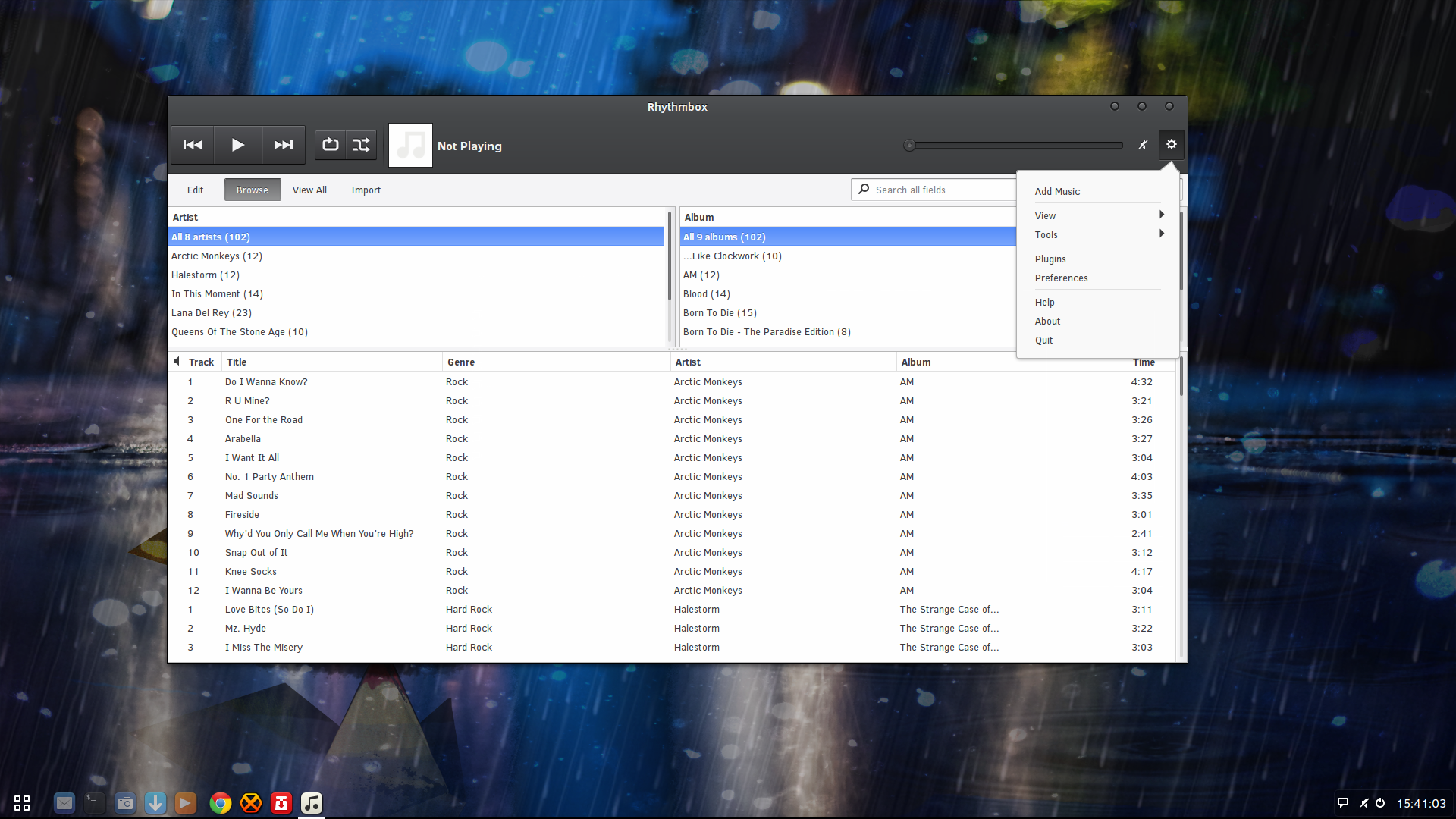1456x819 pixels.
Task: Select Halestorm (12) artist
Action: pos(416,275)
